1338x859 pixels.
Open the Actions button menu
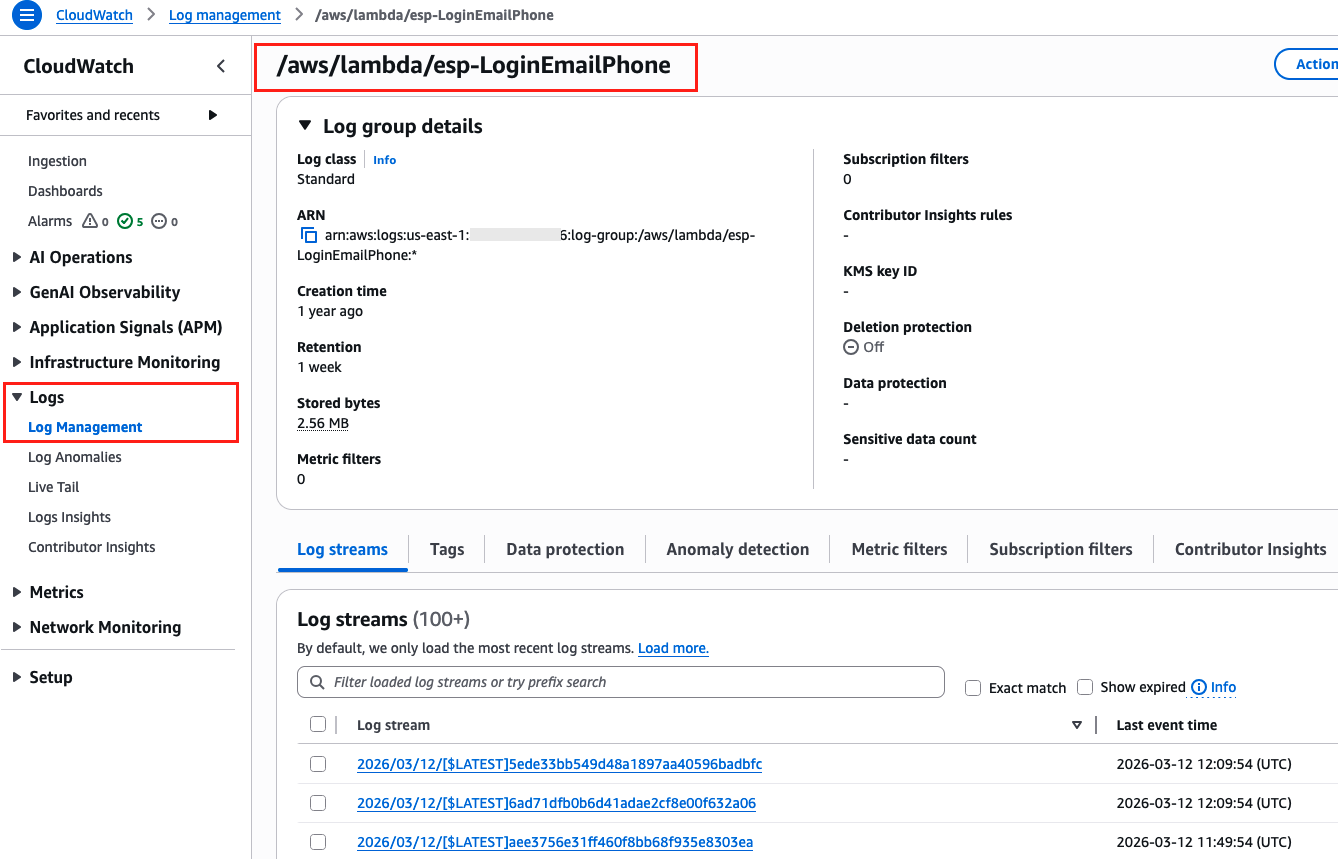click(x=1307, y=64)
